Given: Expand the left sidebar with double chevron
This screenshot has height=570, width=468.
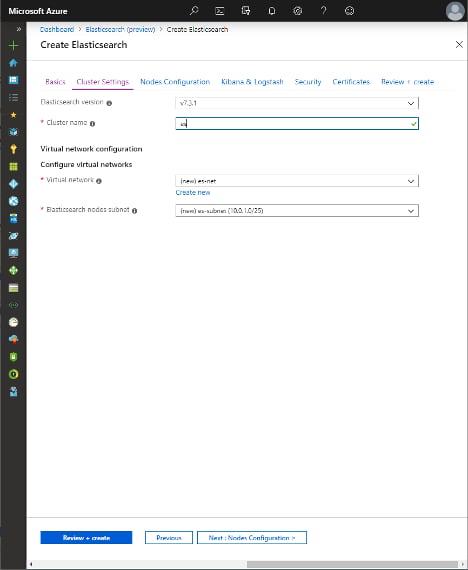Looking at the screenshot, I should (x=19, y=29).
